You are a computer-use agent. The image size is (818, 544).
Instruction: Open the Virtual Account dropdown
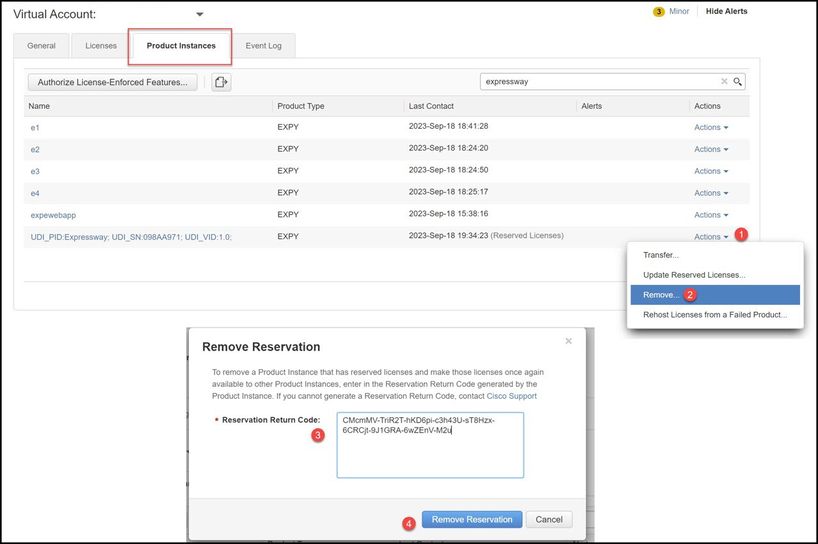[199, 15]
